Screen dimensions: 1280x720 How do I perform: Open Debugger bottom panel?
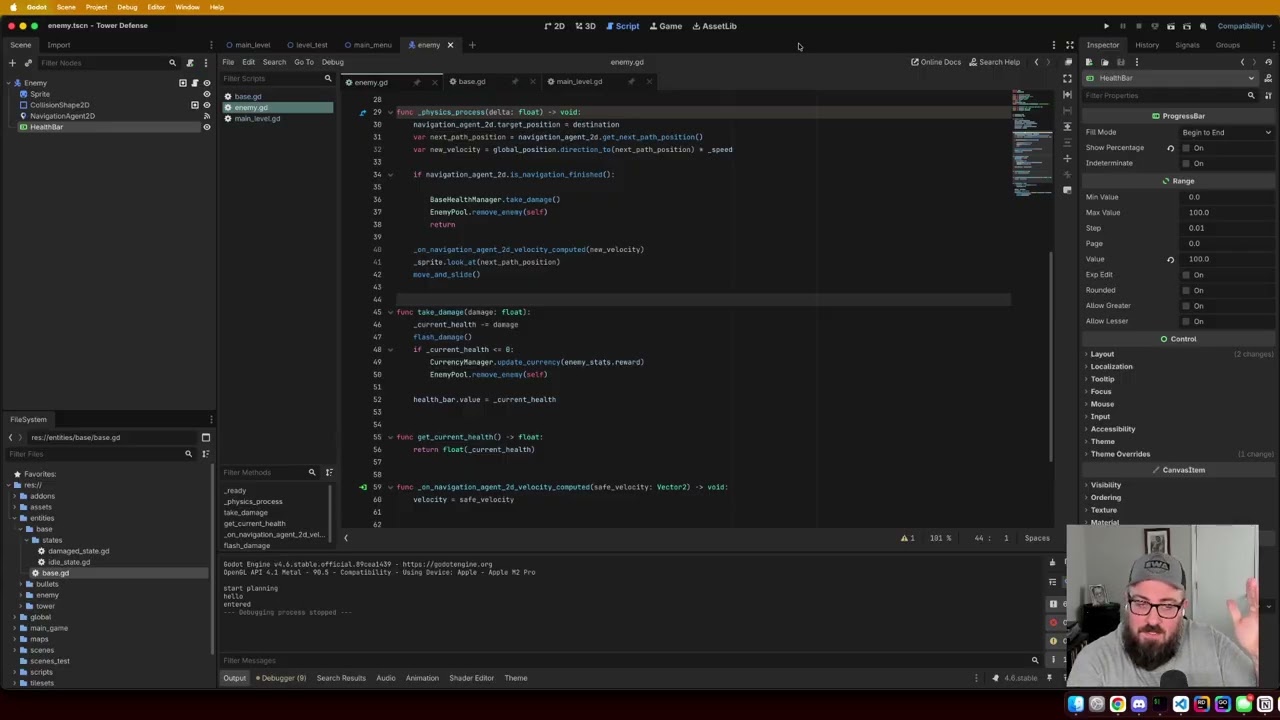tap(281, 678)
